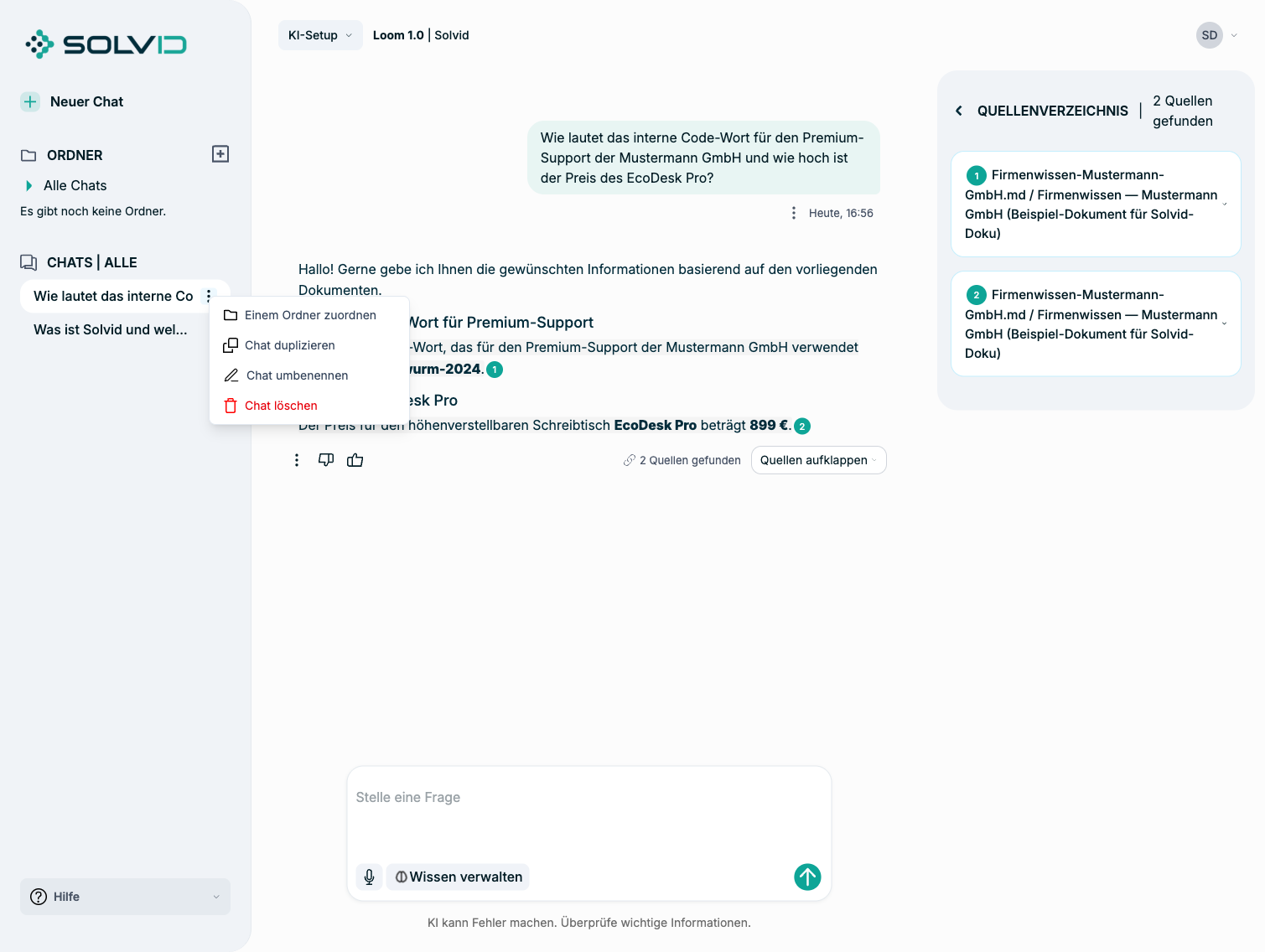1265x952 pixels.
Task: Choose Chat löschen
Action: pos(309,406)
